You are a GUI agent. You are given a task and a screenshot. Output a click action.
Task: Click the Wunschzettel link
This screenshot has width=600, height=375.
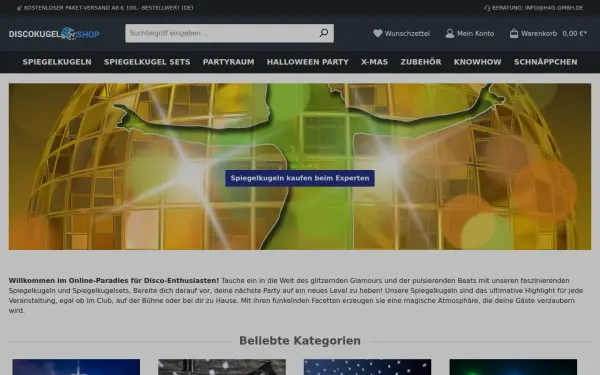click(407, 34)
